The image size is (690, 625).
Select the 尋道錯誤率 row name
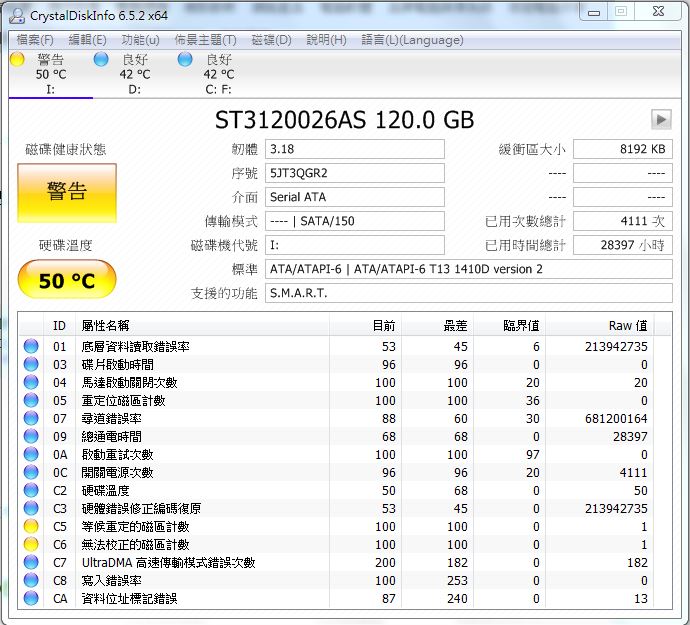[x=111, y=419]
